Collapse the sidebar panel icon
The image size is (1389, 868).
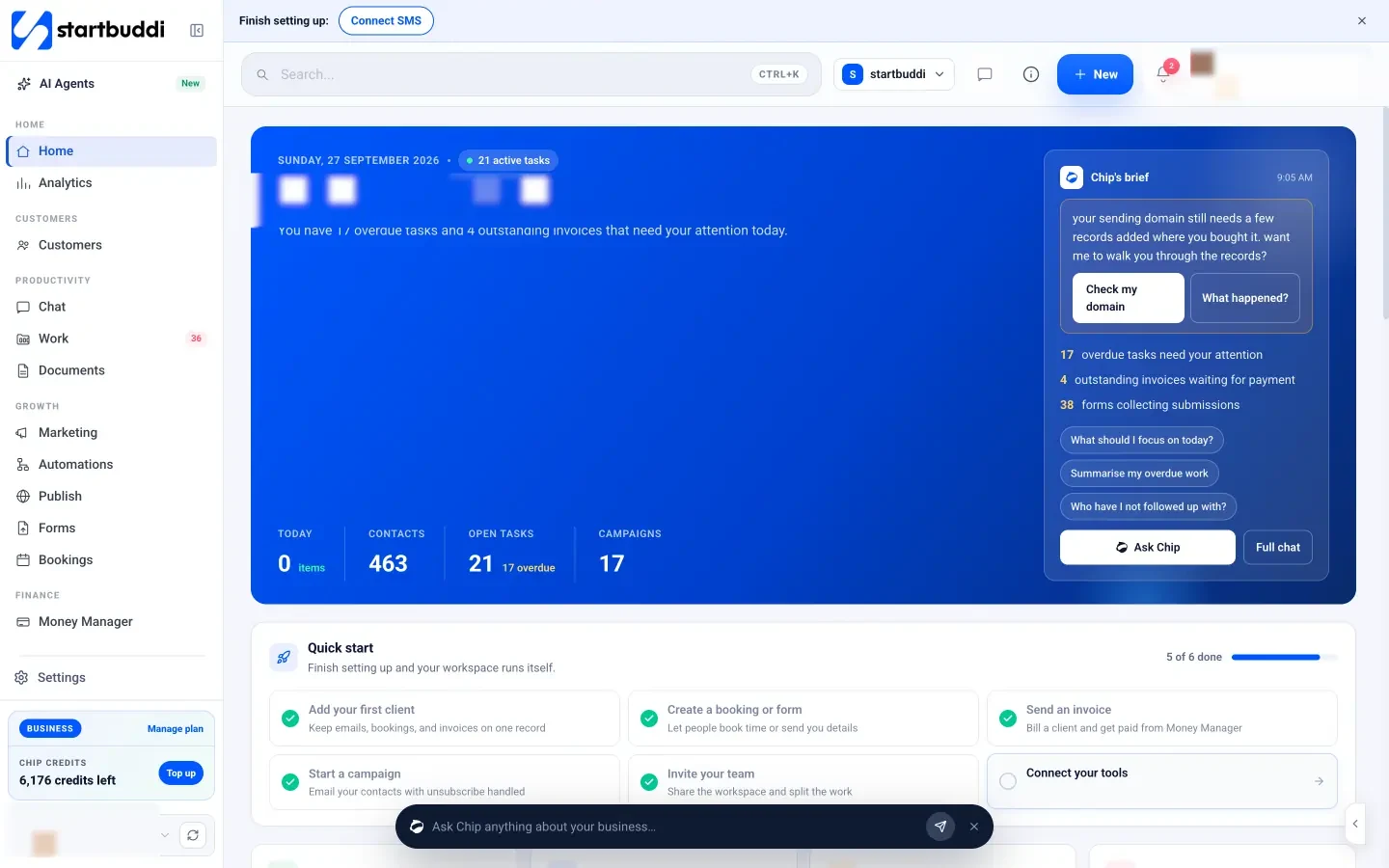pos(197,31)
